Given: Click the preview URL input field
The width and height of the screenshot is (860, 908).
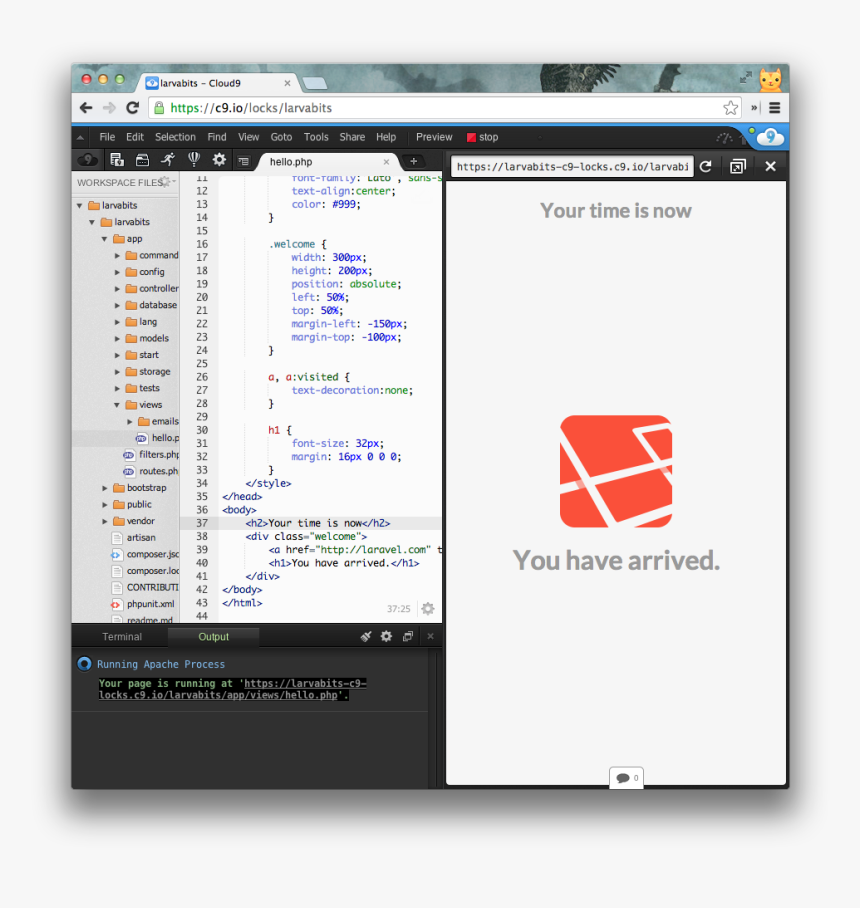Looking at the screenshot, I should point(572,167).
